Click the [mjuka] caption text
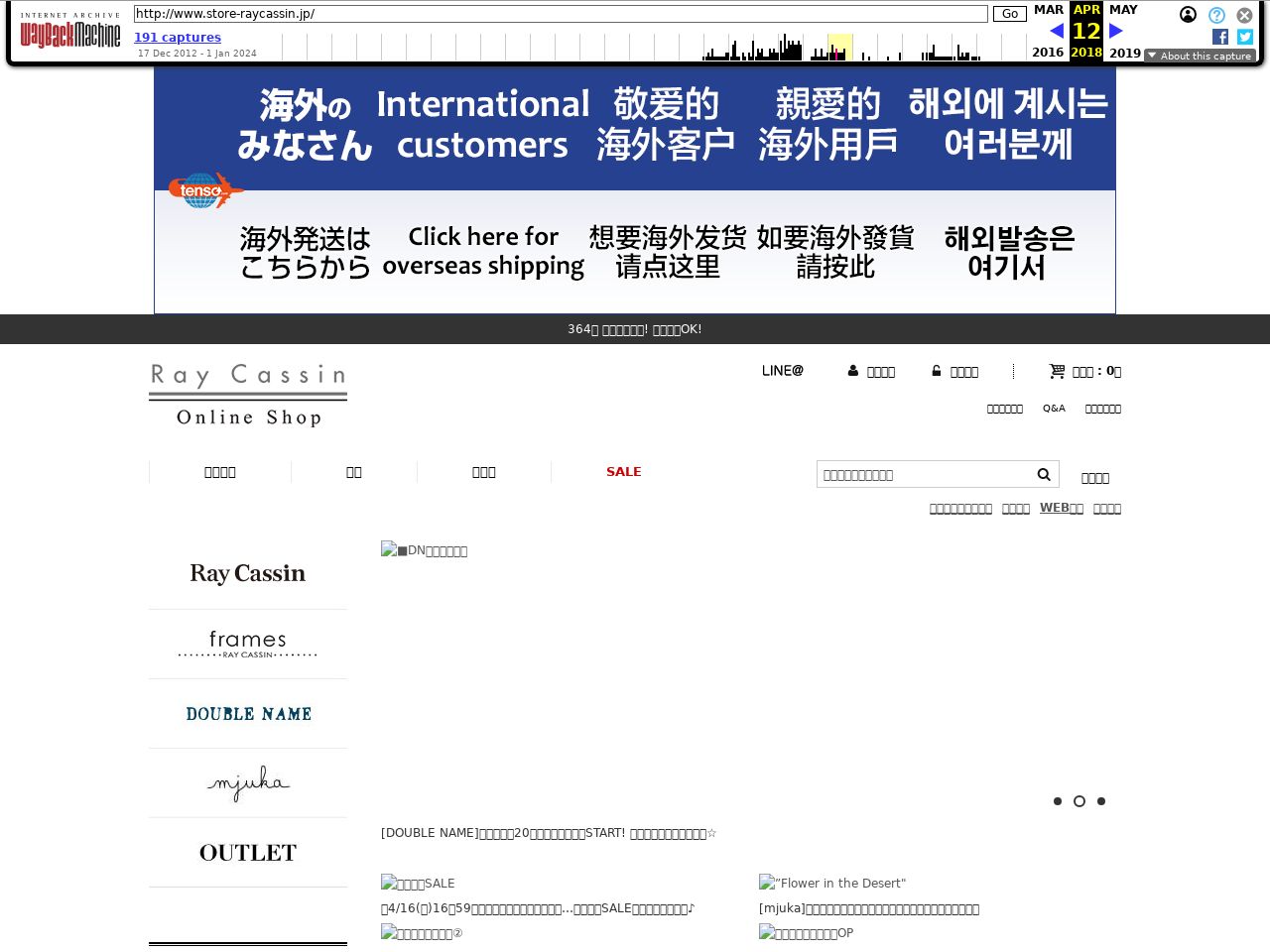1270x952 pixels. [x=869, y=908]
